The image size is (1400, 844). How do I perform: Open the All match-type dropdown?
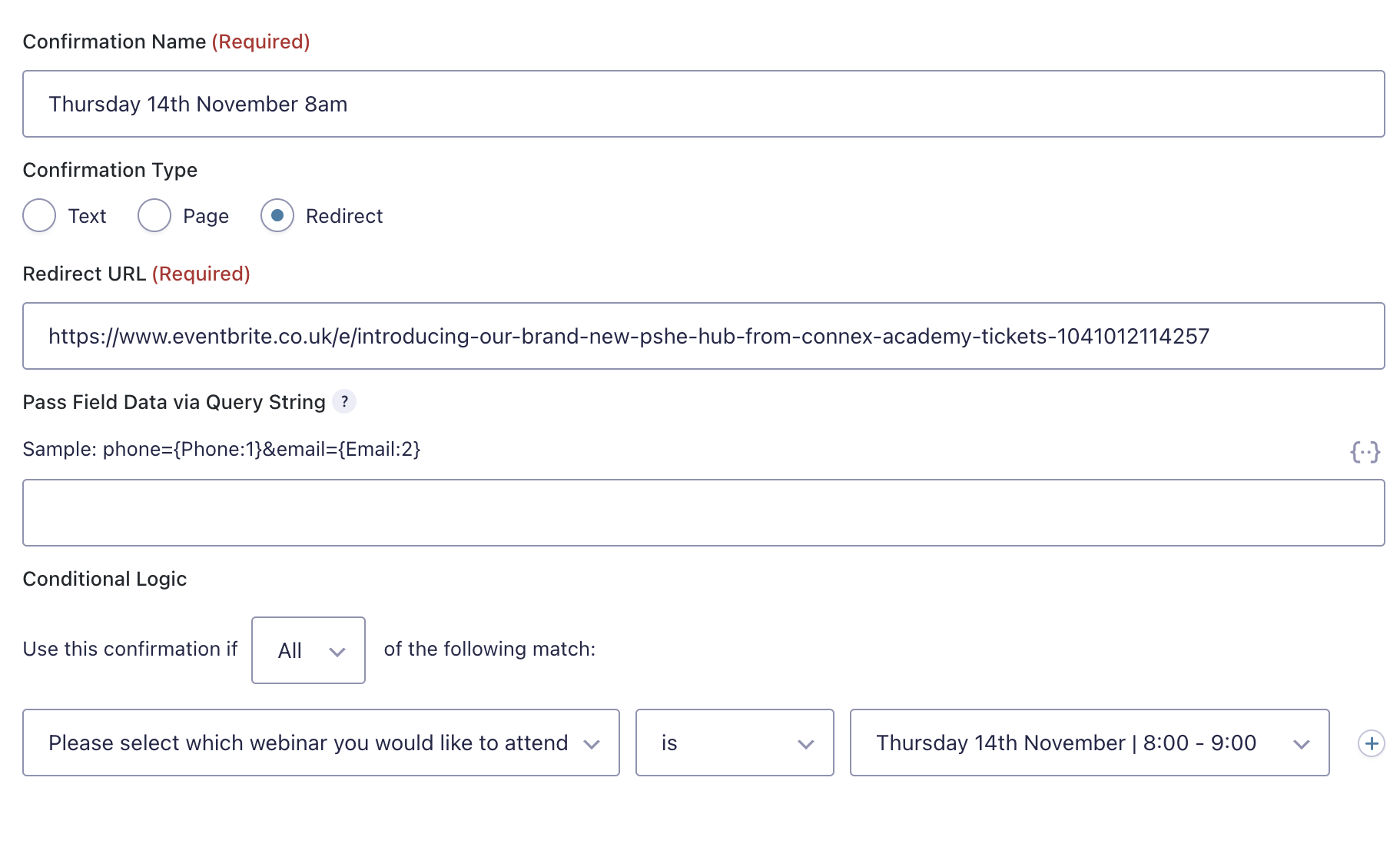(x=308, y=650)
